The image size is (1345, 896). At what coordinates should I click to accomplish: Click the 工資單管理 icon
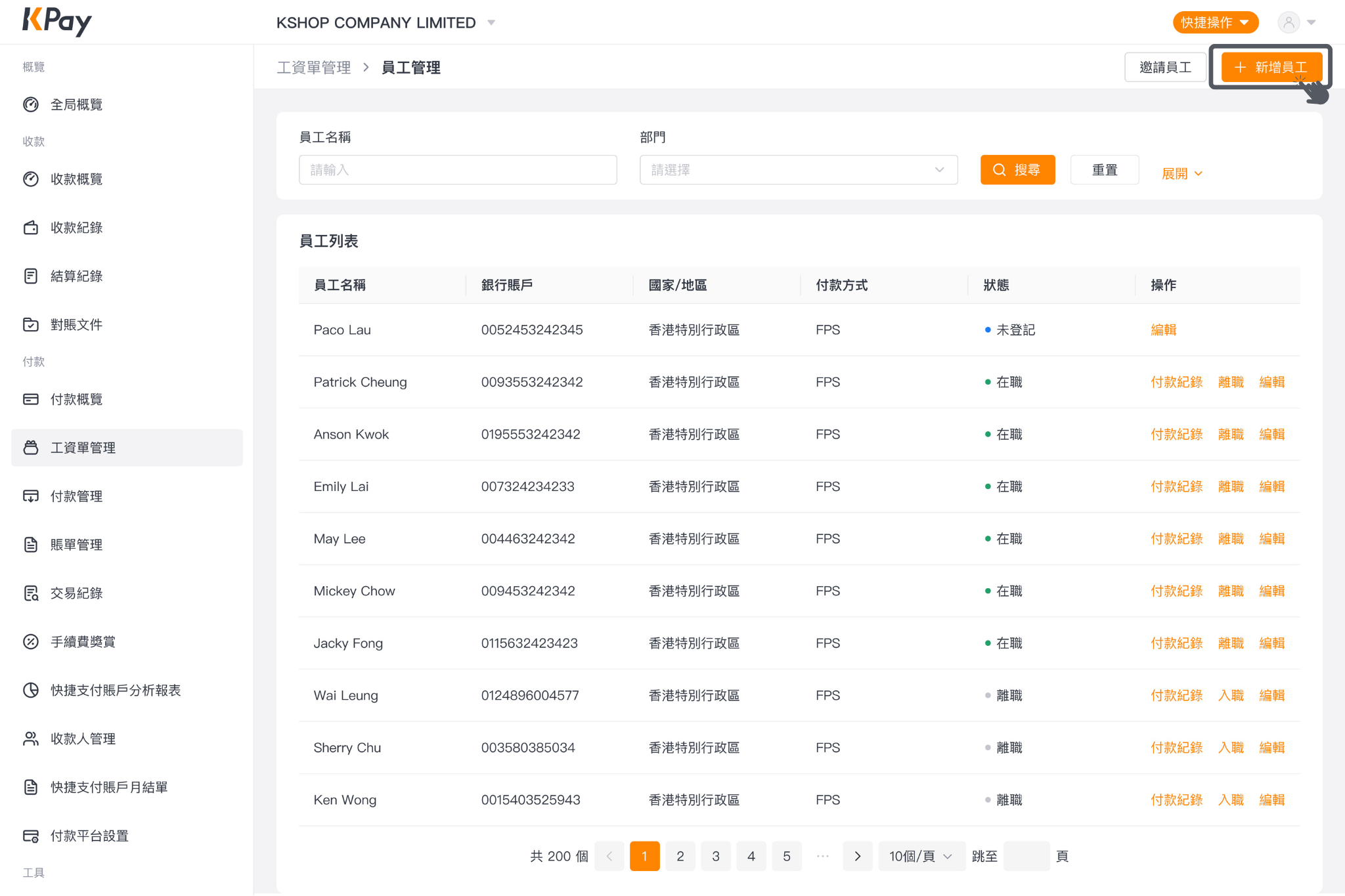[x=31, y=448]
